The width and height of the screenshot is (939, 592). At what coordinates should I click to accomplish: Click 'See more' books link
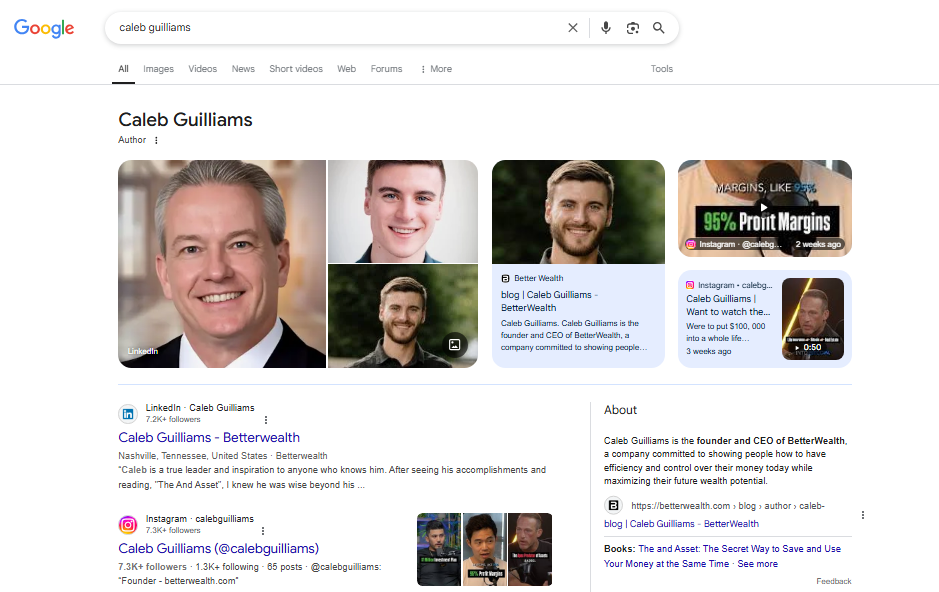(758, 564)
